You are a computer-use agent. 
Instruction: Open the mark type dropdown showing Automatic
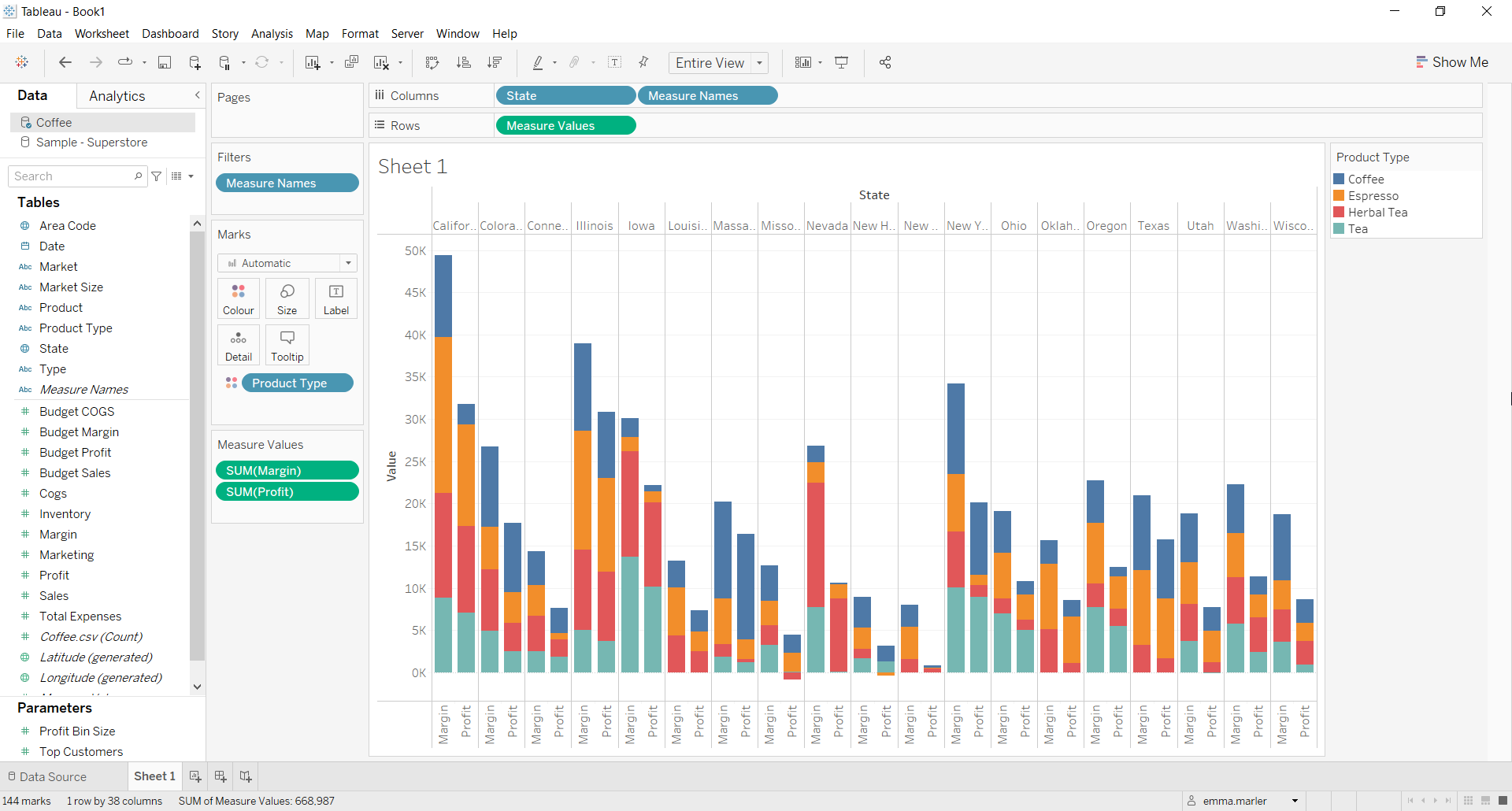click(x=347, y=263)
